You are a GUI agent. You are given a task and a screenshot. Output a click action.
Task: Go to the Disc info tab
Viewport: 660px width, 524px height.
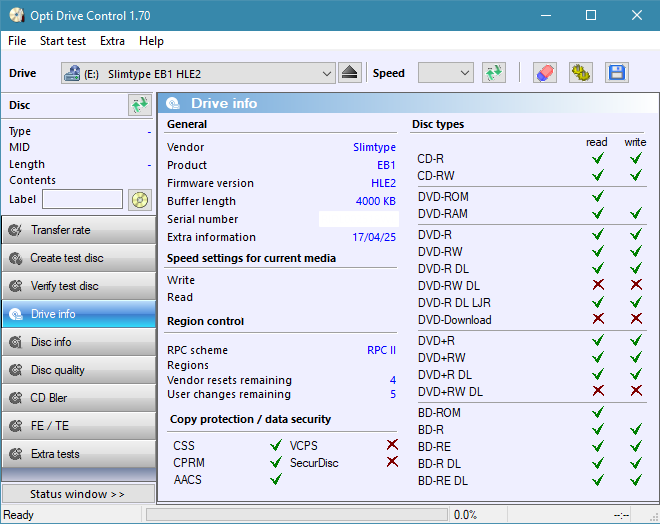click(79, 342)
